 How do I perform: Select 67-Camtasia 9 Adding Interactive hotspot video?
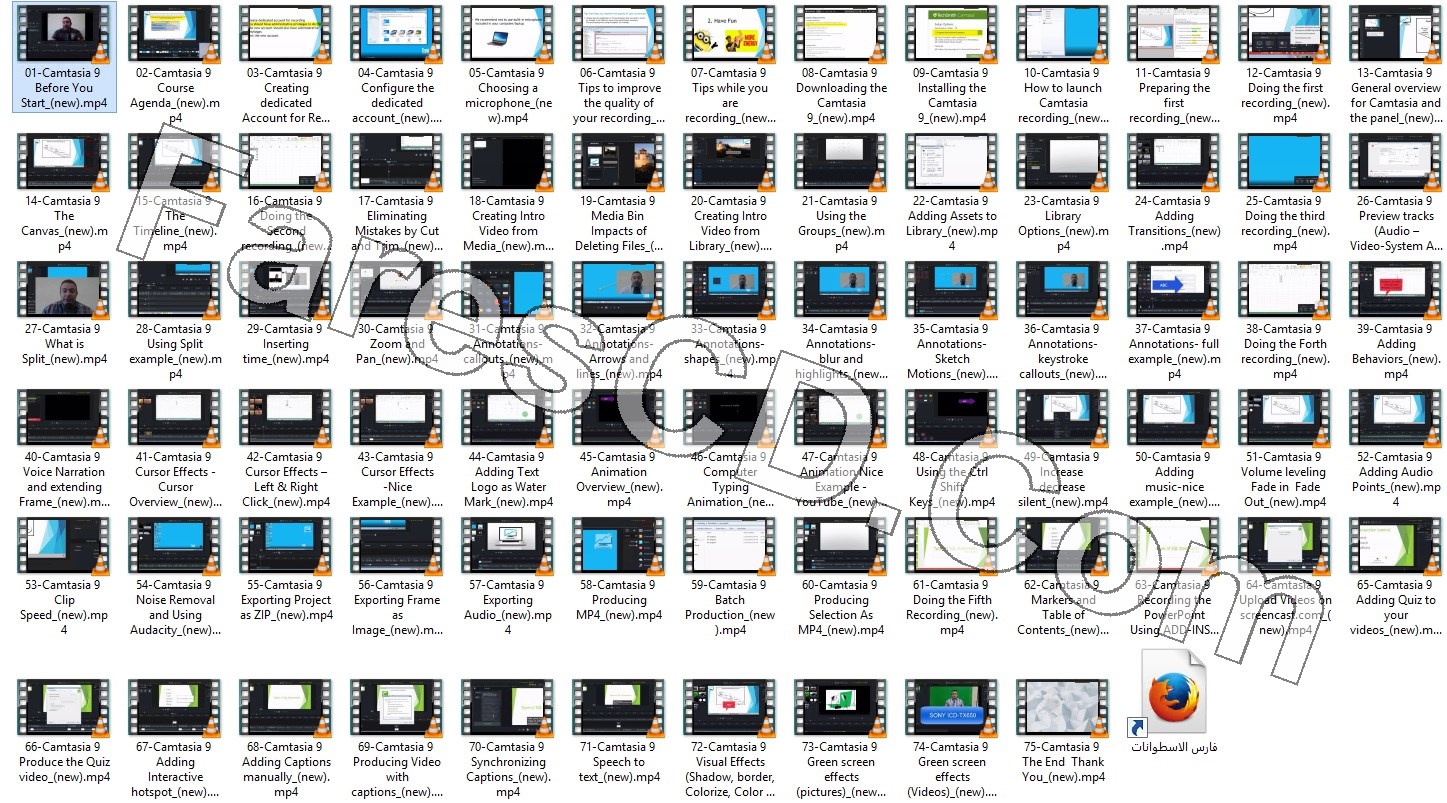point(175,738)
